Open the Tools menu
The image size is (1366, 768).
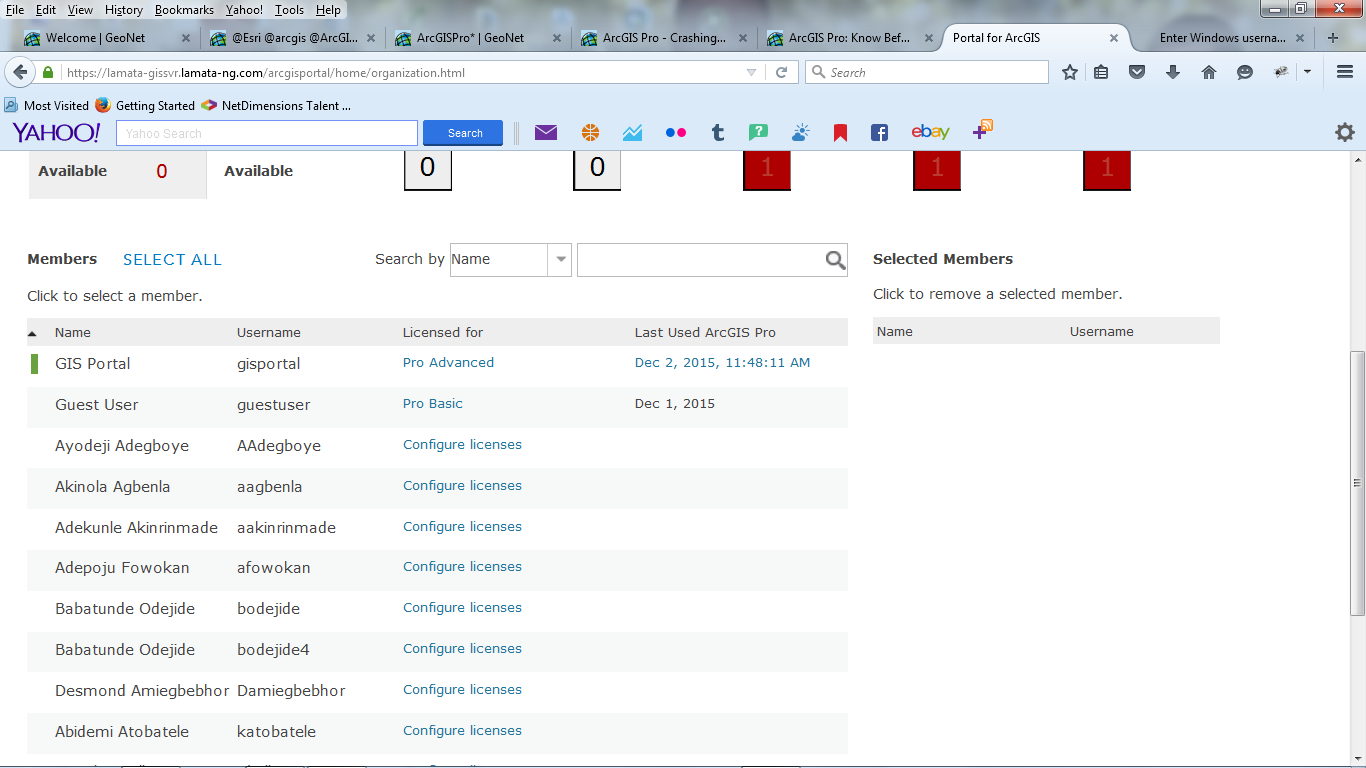[x=290, y=9]
